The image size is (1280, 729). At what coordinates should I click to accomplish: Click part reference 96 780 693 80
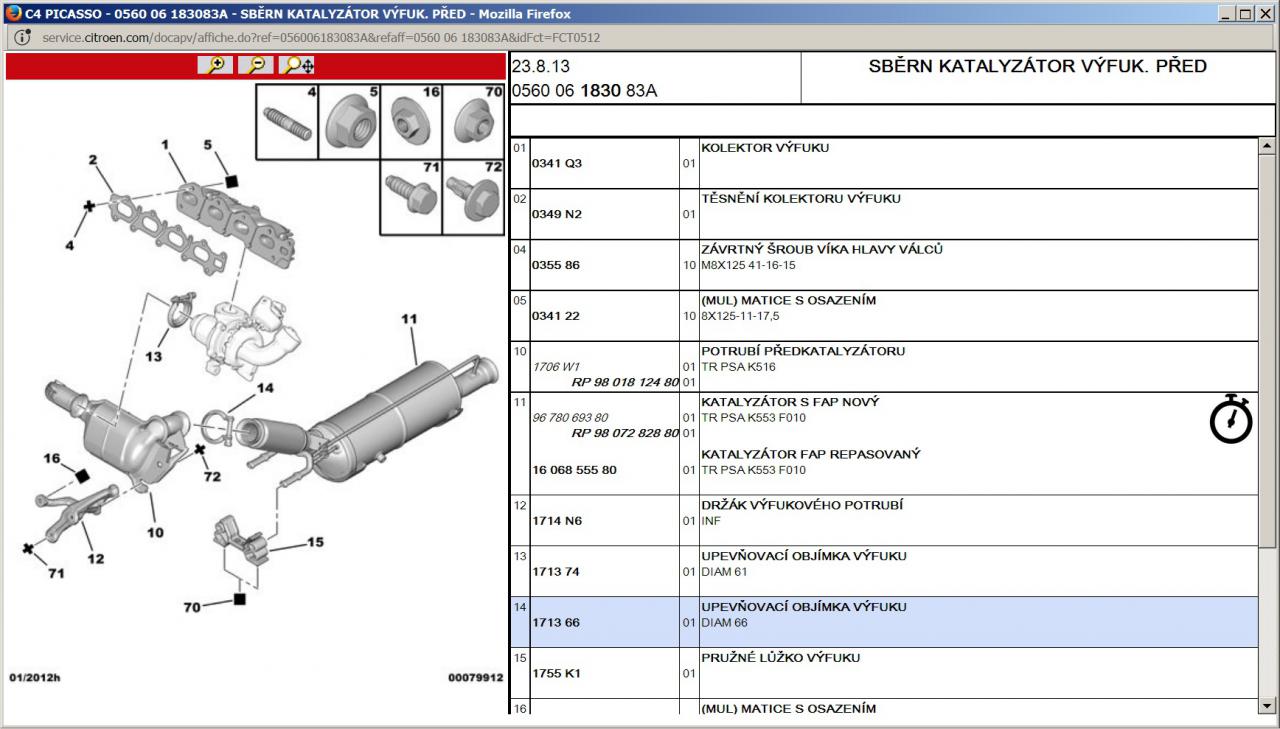pos(570,418)
